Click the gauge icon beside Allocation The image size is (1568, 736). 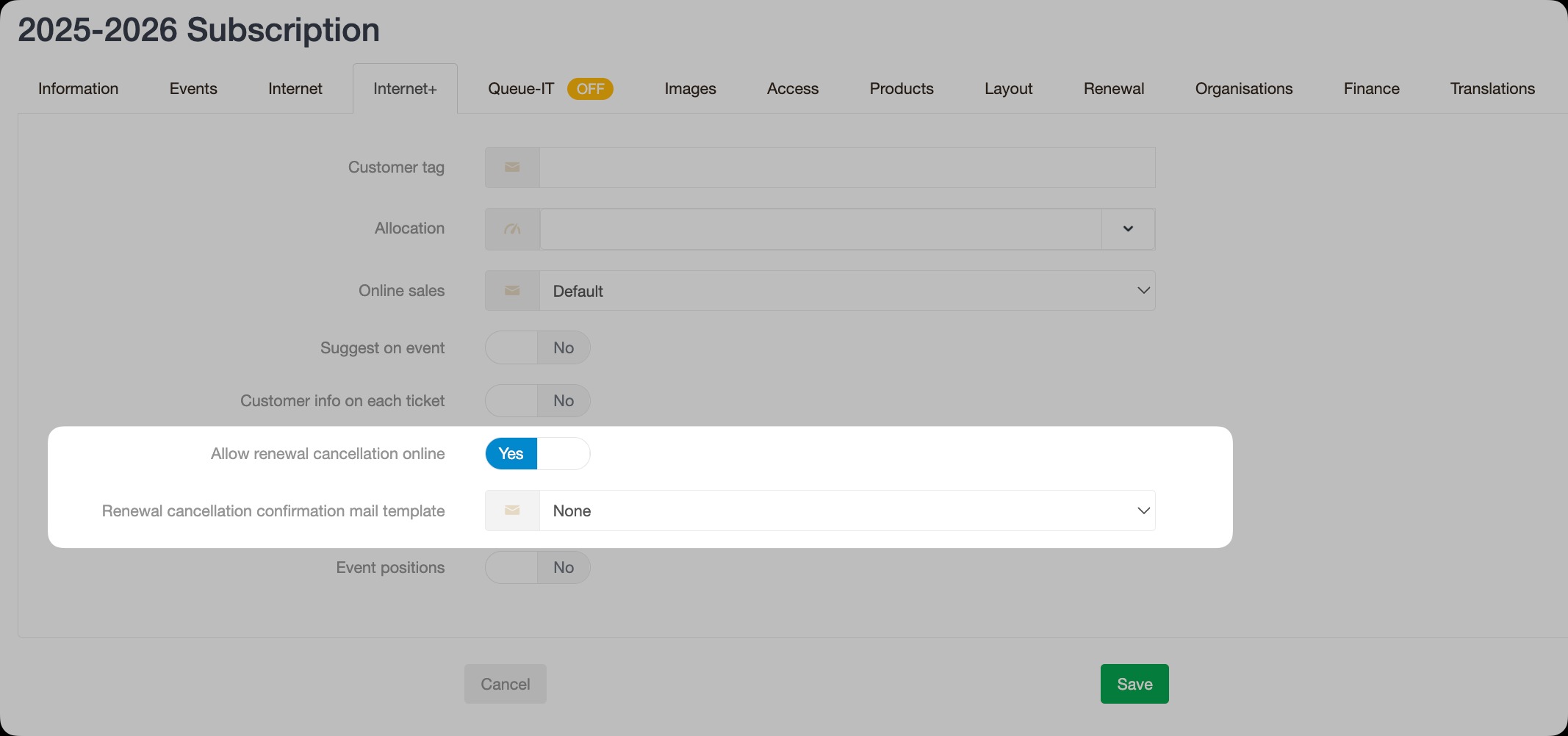pyautogui.click(x=512, y=229)
